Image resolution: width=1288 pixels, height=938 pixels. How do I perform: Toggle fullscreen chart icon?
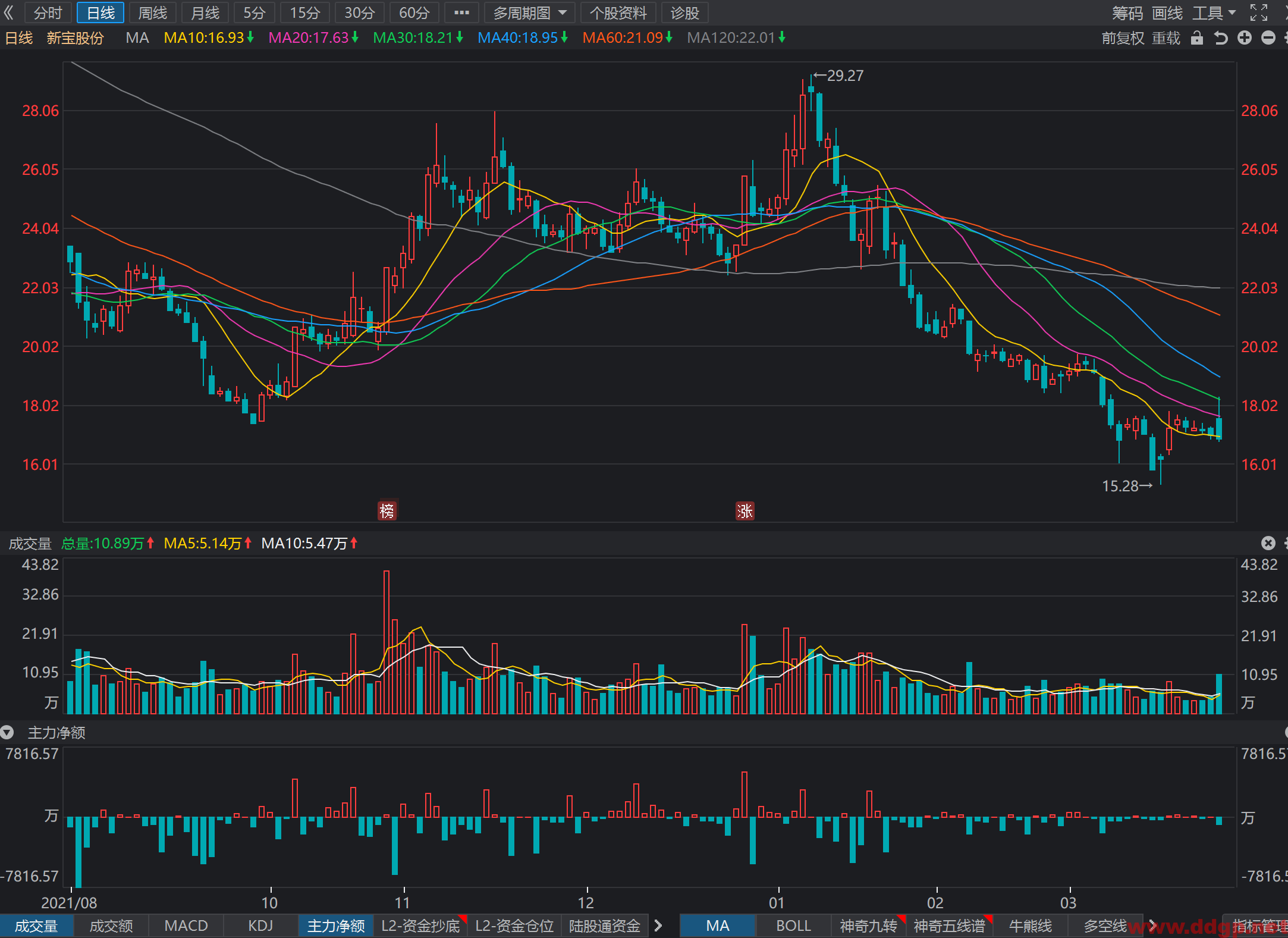(x=1258, y=12)
